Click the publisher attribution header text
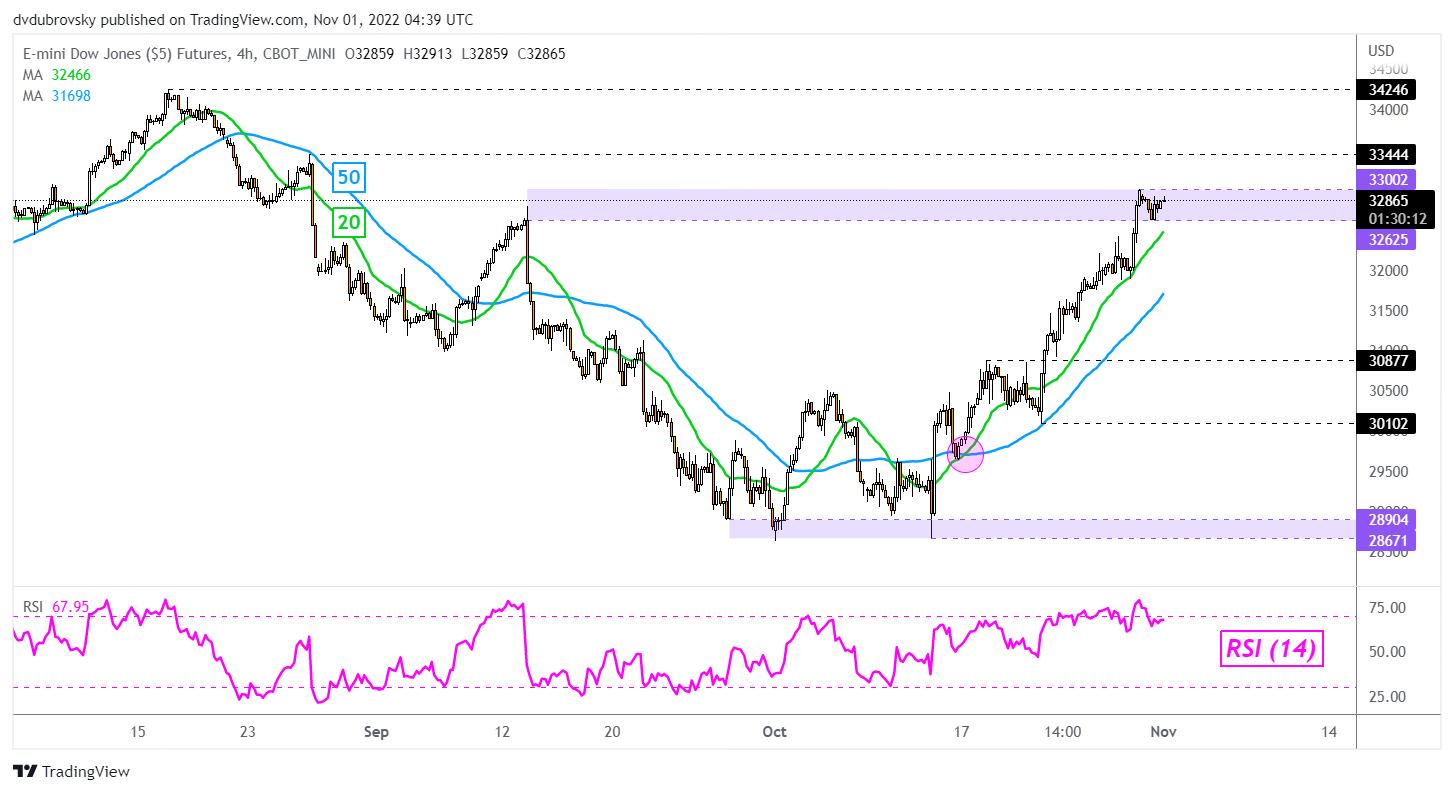The height and width of the screenshot is (793, 1454). [x=244, y=19]
